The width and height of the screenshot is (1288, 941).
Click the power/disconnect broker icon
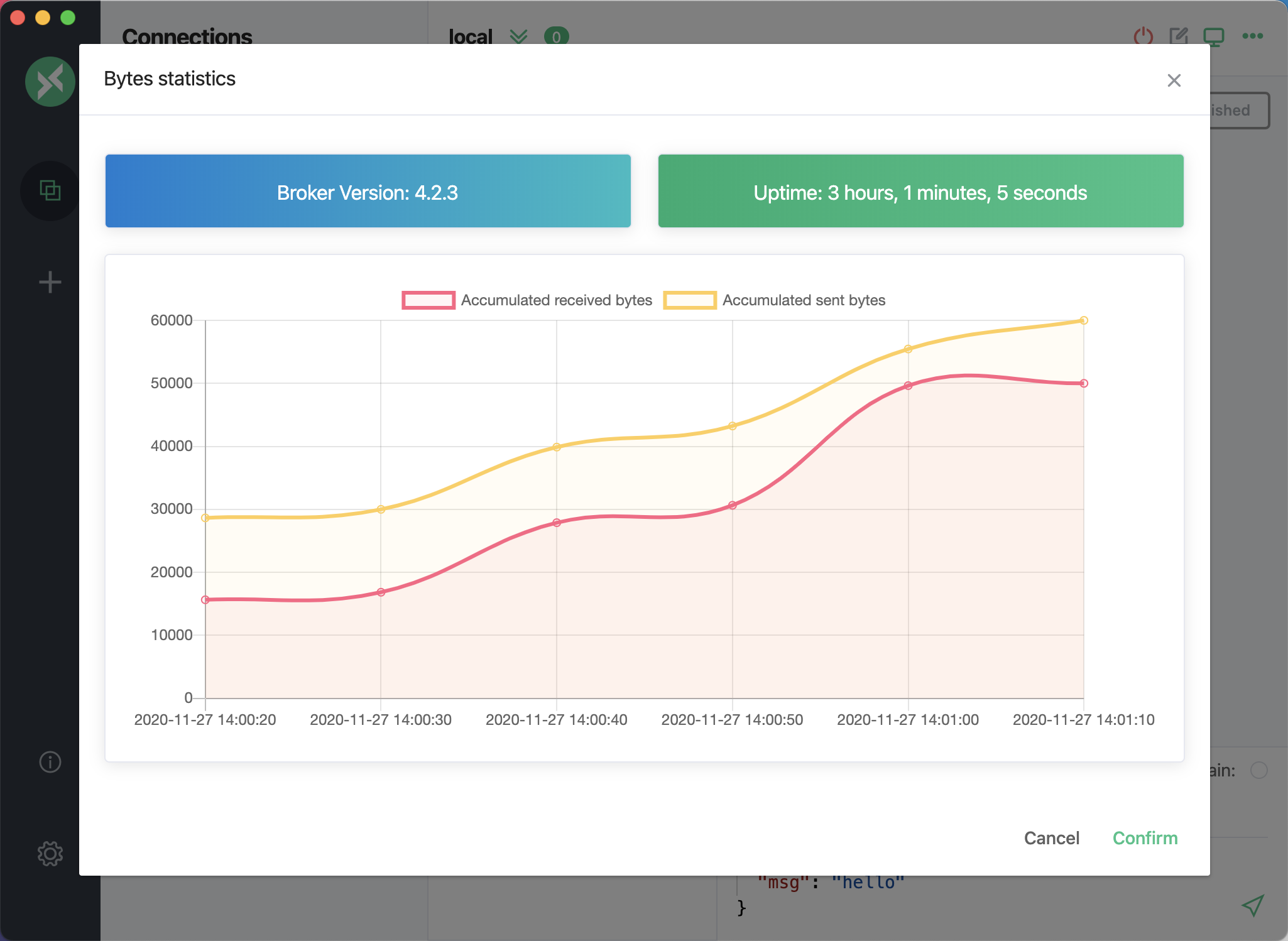tap(1143, 35)
